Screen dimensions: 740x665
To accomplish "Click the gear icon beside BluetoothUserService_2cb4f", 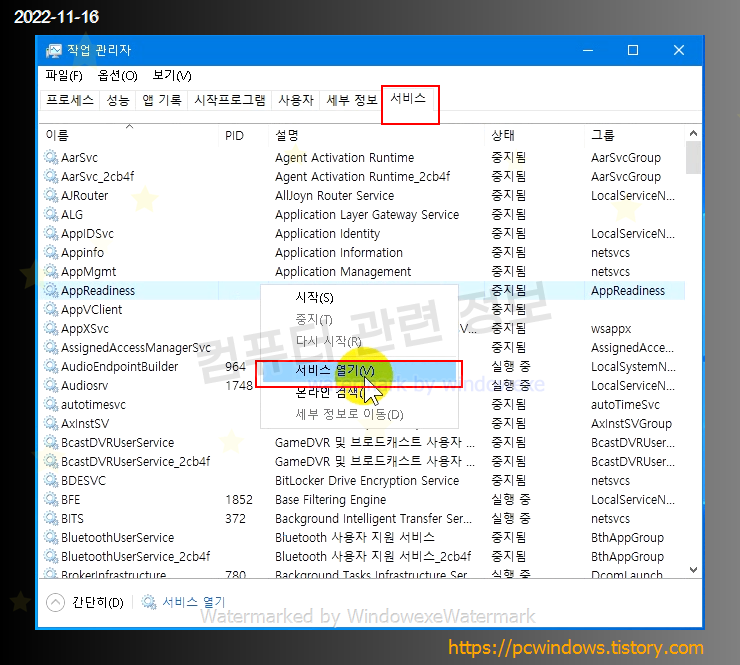I will pos(51,556).
